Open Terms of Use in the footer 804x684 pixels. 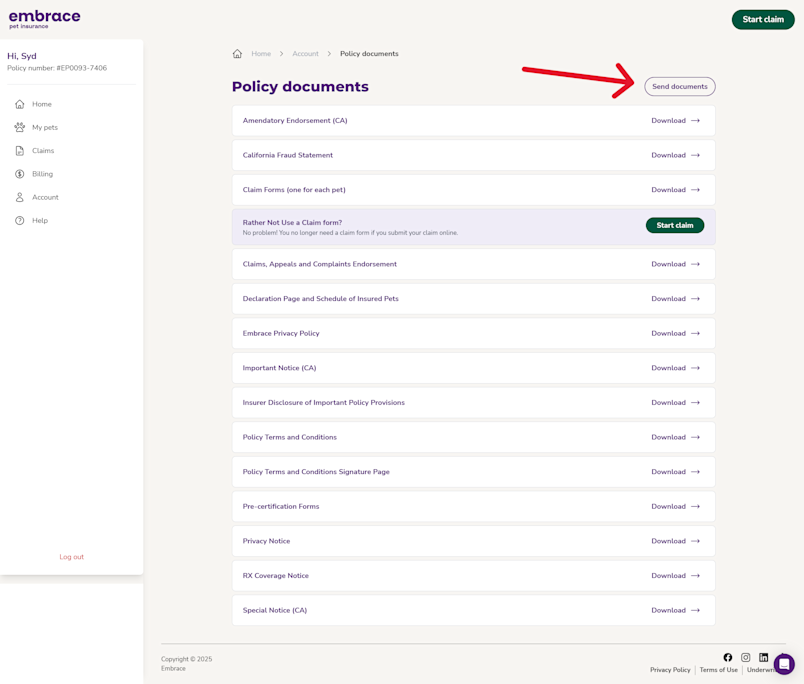(718, 670)
